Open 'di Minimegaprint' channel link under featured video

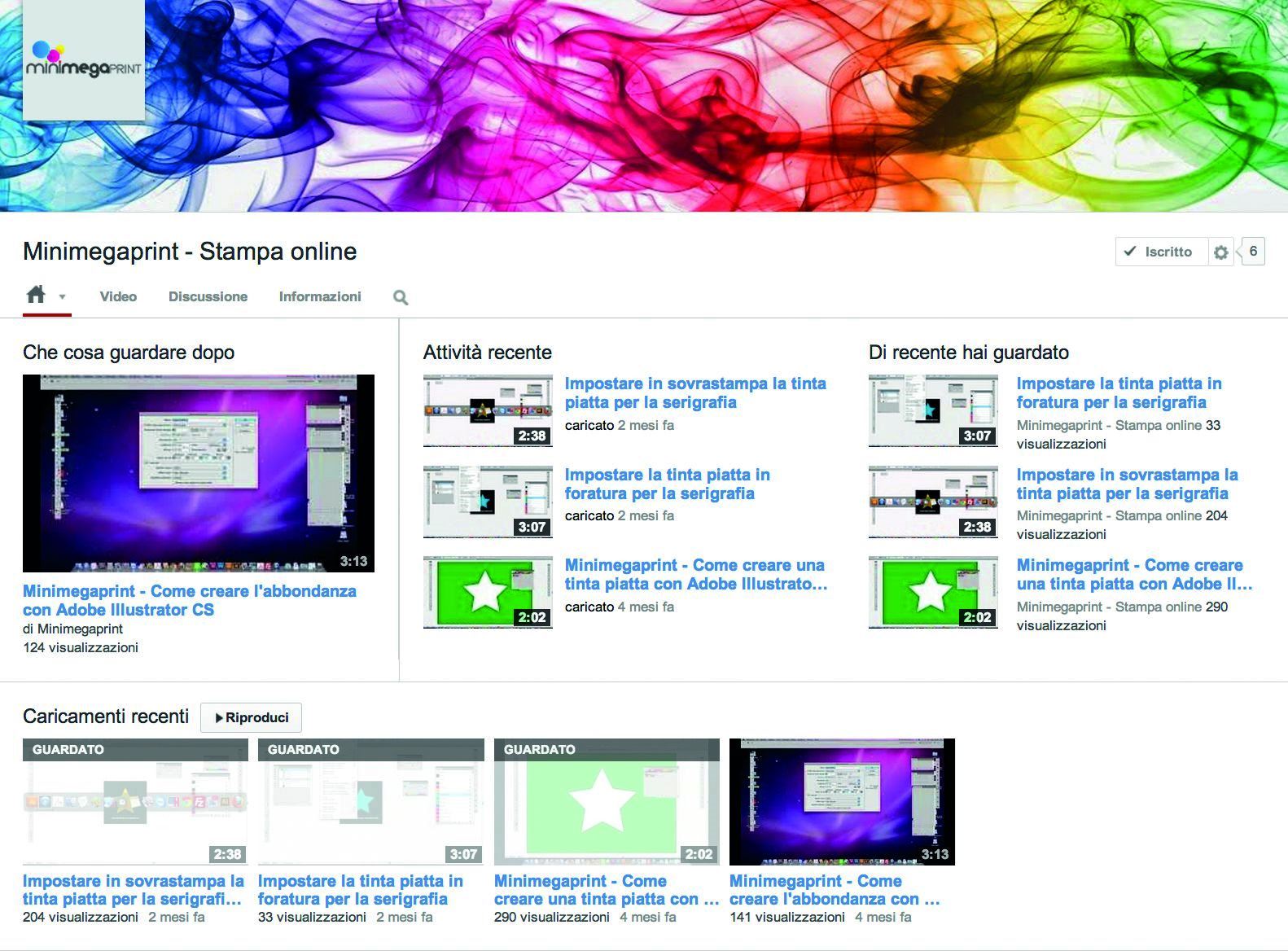coord(73,629)
